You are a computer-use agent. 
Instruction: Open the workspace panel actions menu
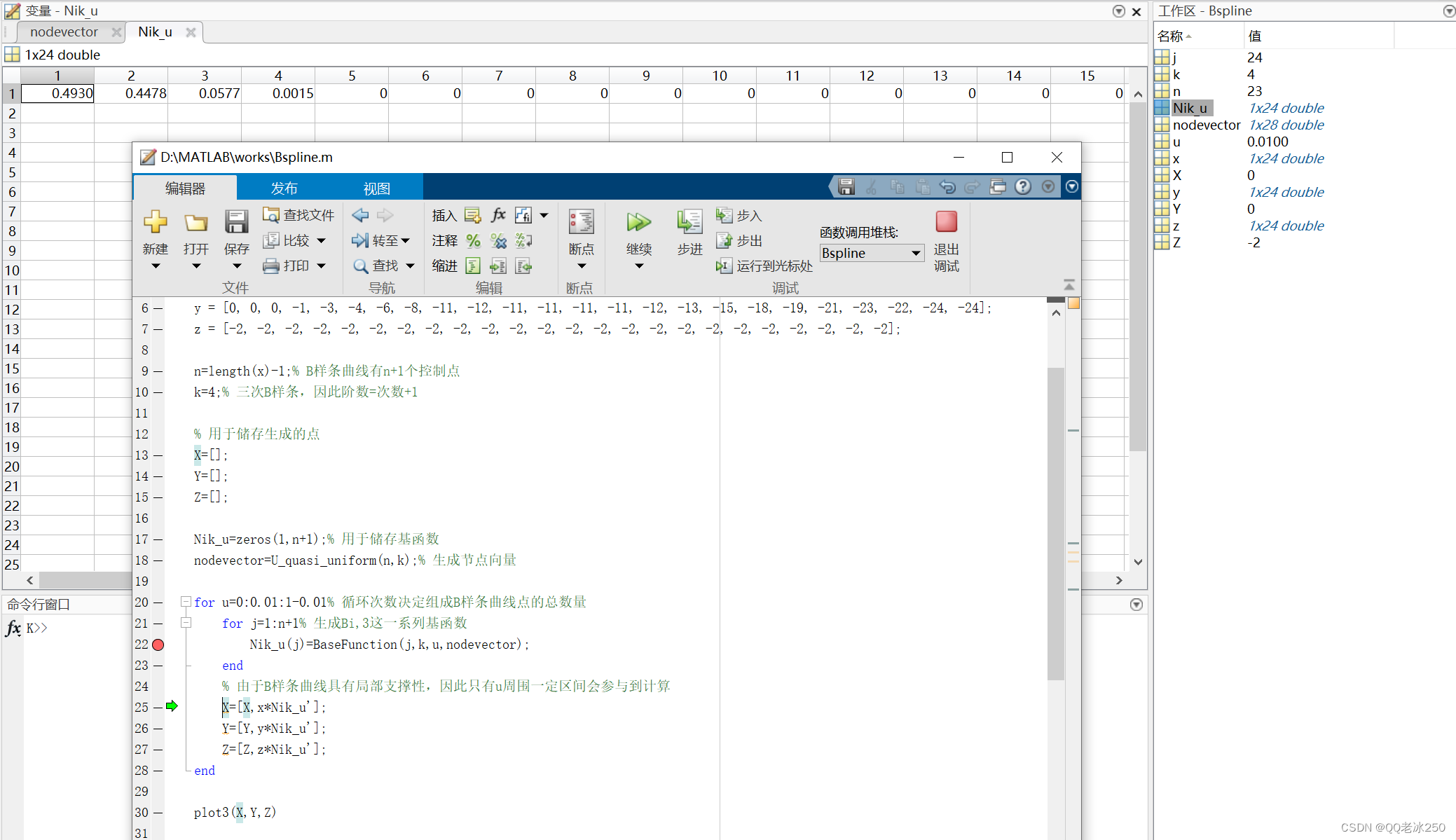click(x=1449, y=11)
